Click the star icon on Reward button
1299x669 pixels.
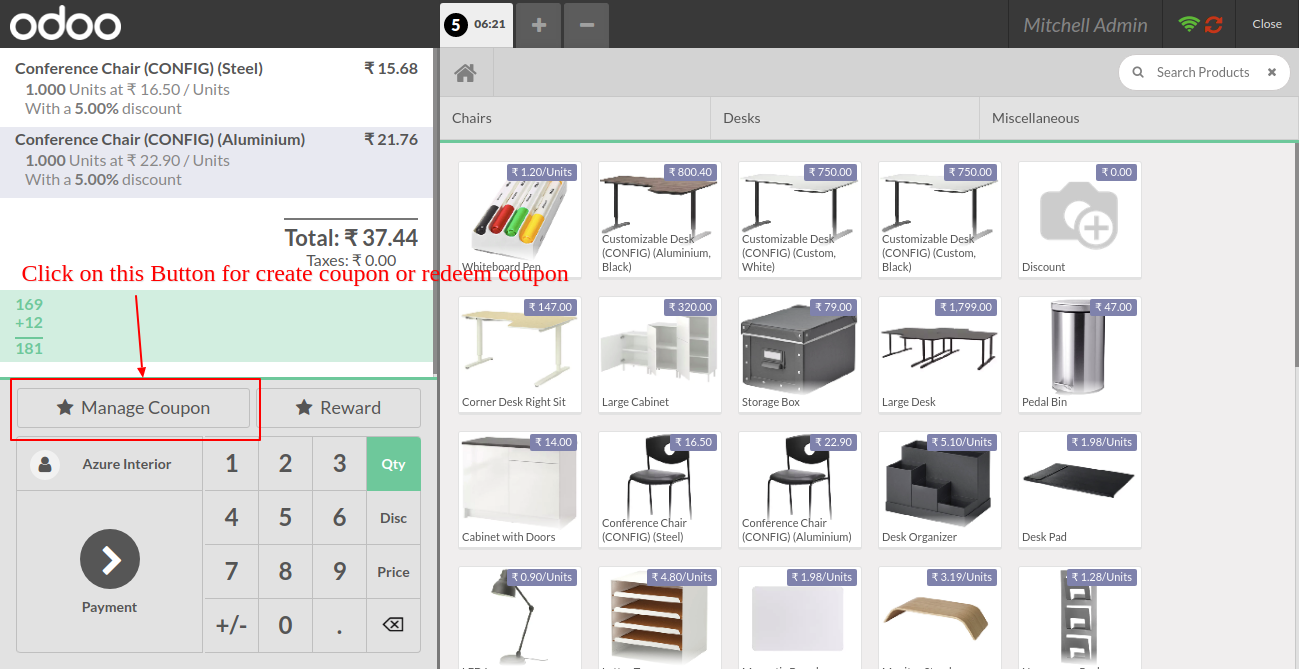(304, 408)
